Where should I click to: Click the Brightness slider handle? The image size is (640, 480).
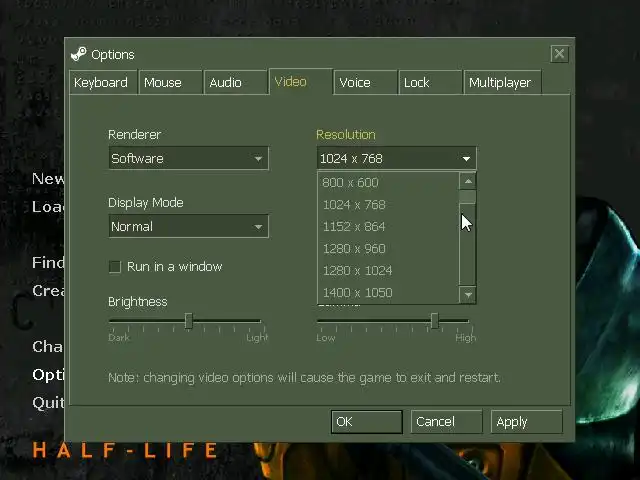pos(188,321)
